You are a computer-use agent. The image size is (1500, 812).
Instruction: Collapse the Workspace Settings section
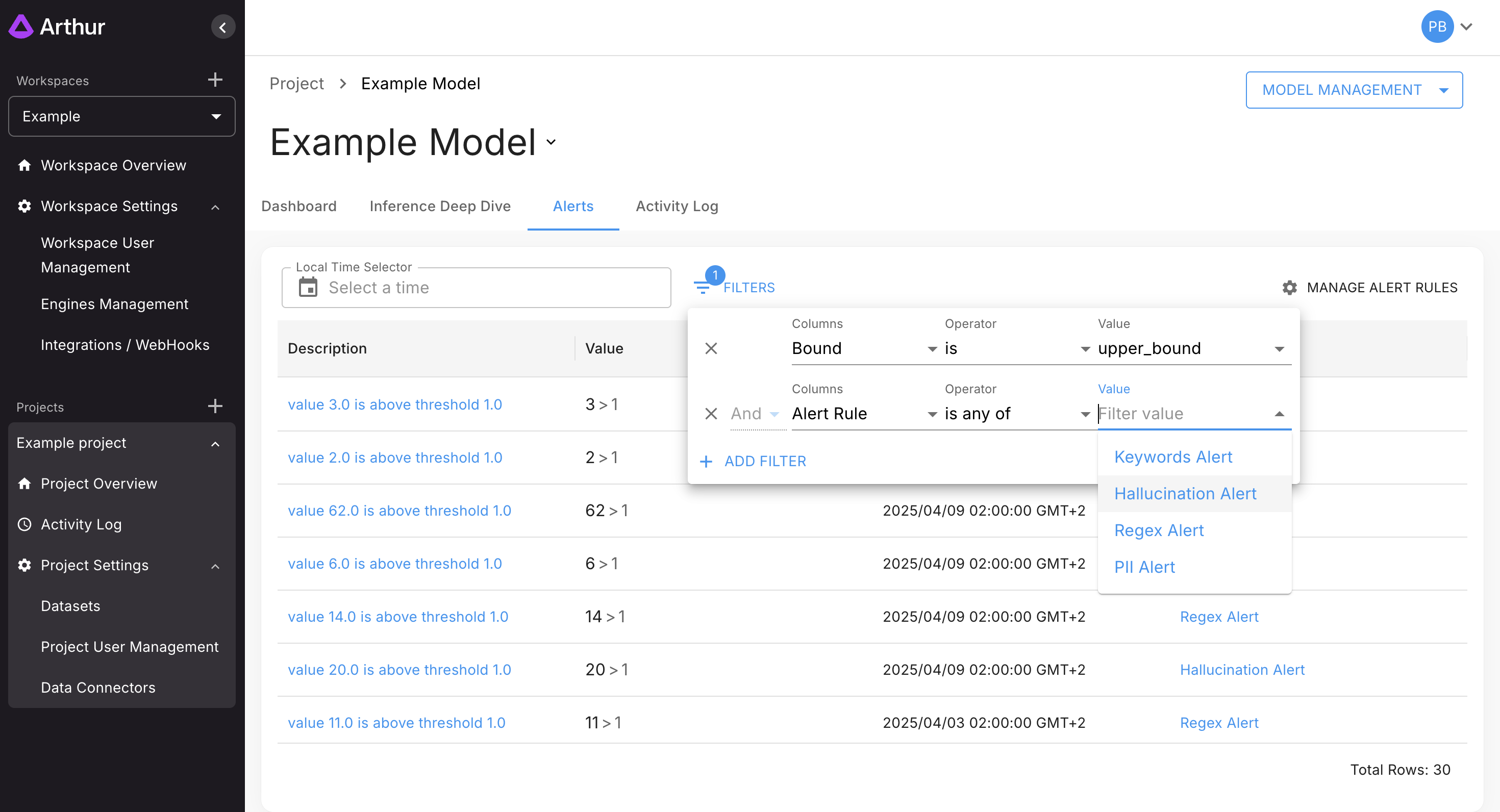point(215,207)
